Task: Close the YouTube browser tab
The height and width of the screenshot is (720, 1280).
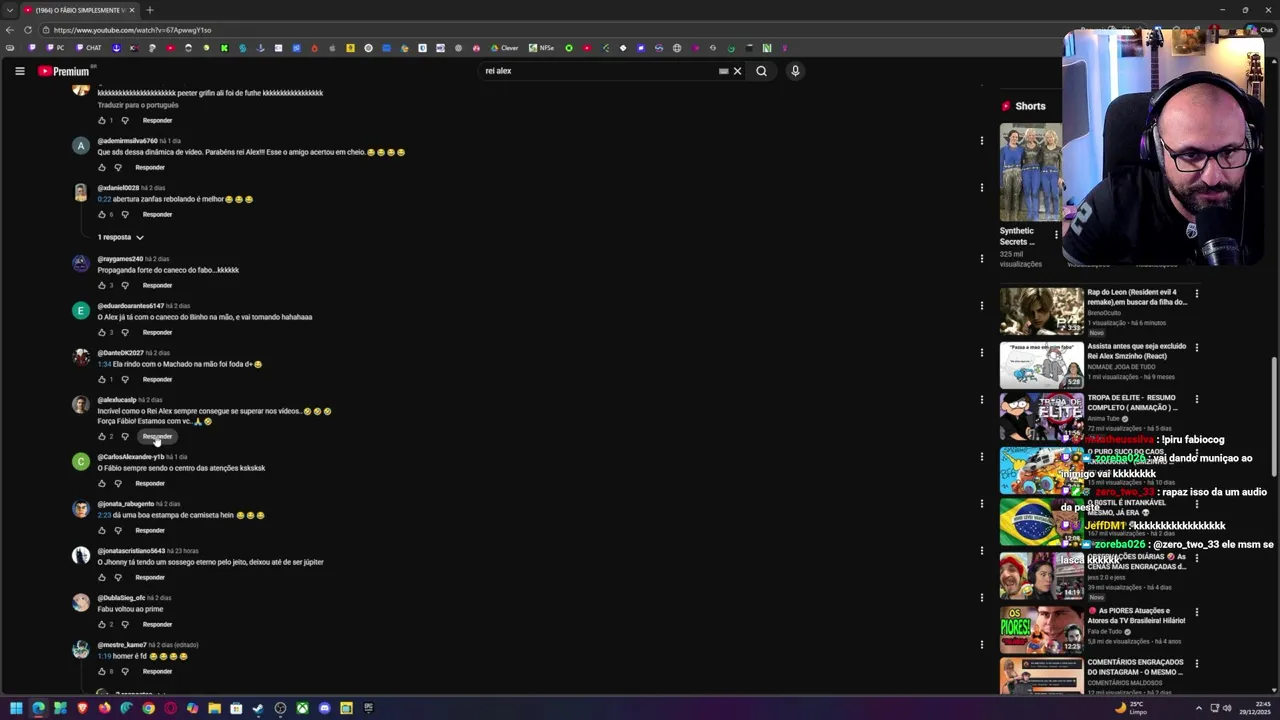Action: (131, 10)
